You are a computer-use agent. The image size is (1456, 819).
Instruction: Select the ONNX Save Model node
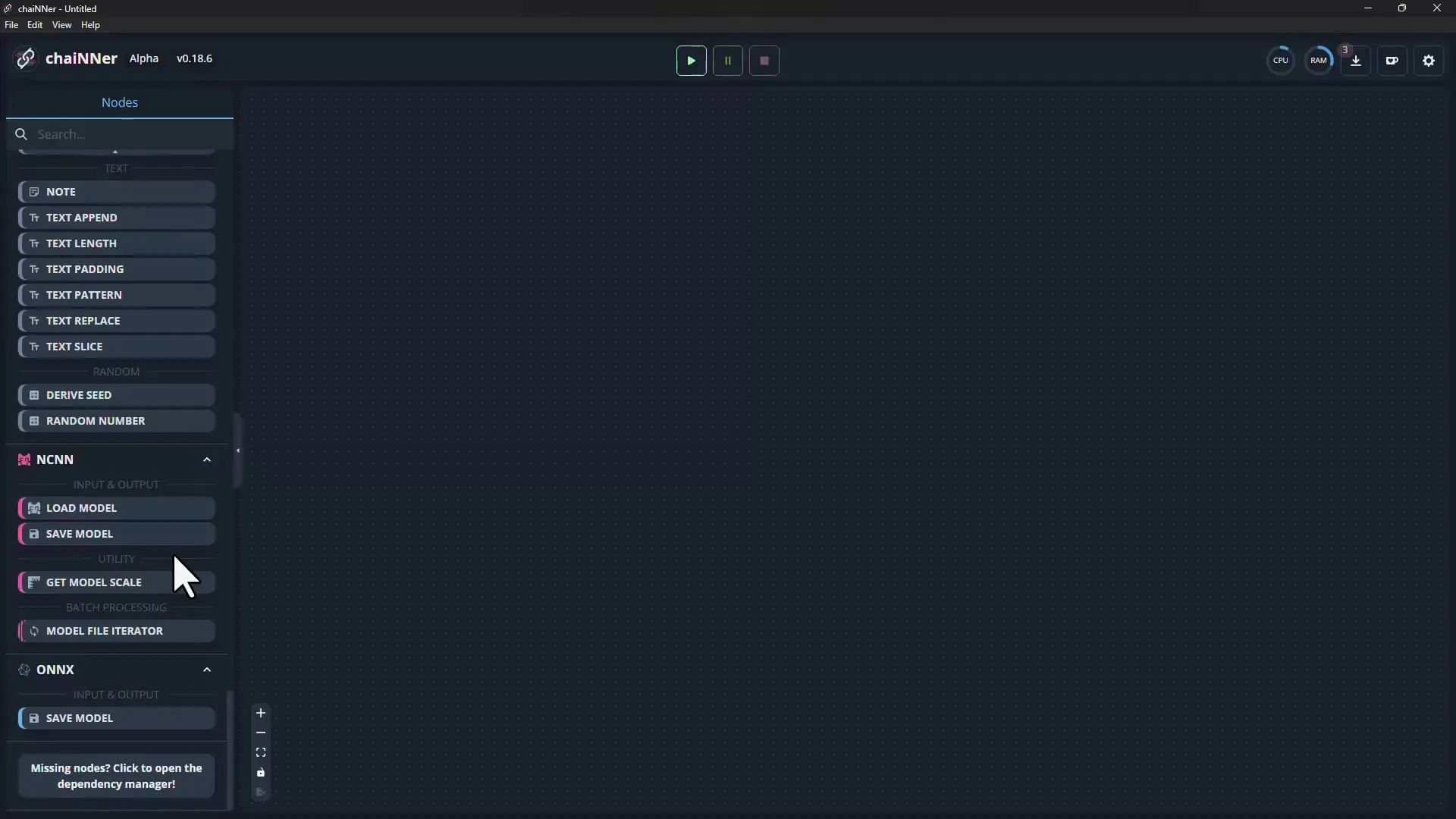click(116, 717)
